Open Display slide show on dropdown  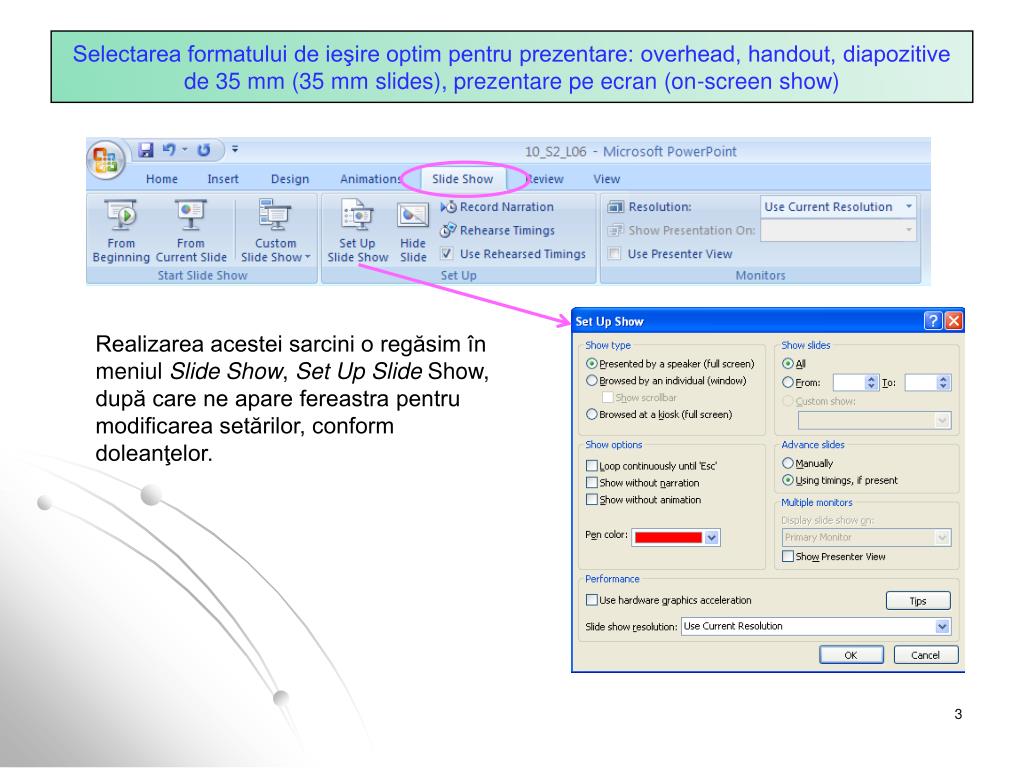(942, 537)
